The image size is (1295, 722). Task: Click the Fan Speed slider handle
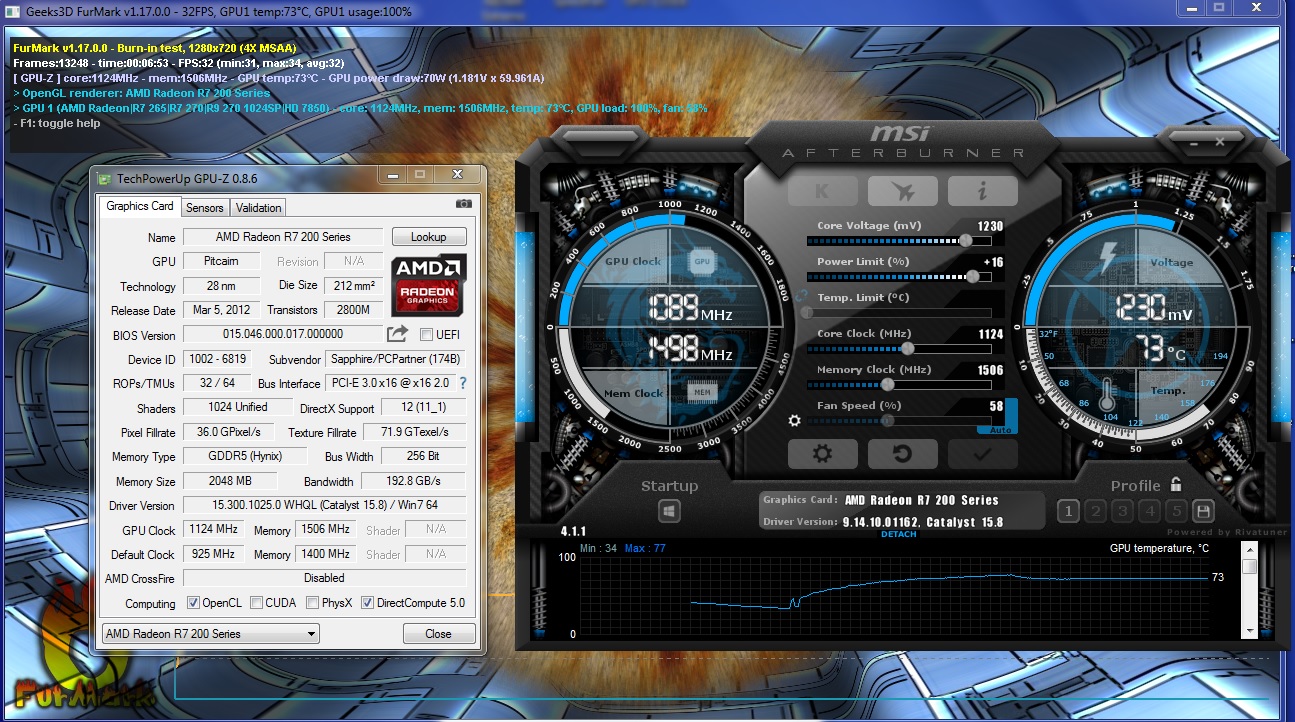point(886,420)
